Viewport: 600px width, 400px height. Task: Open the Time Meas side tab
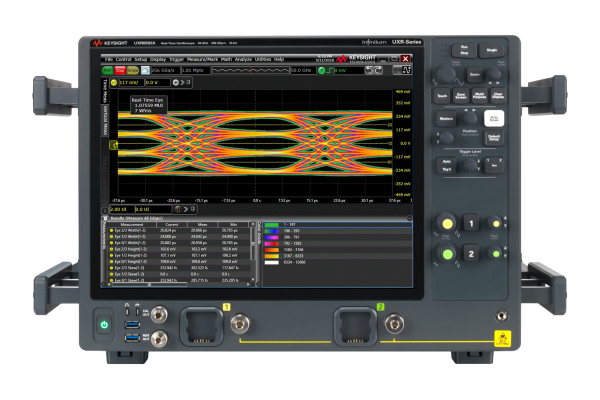coord(104,92)
